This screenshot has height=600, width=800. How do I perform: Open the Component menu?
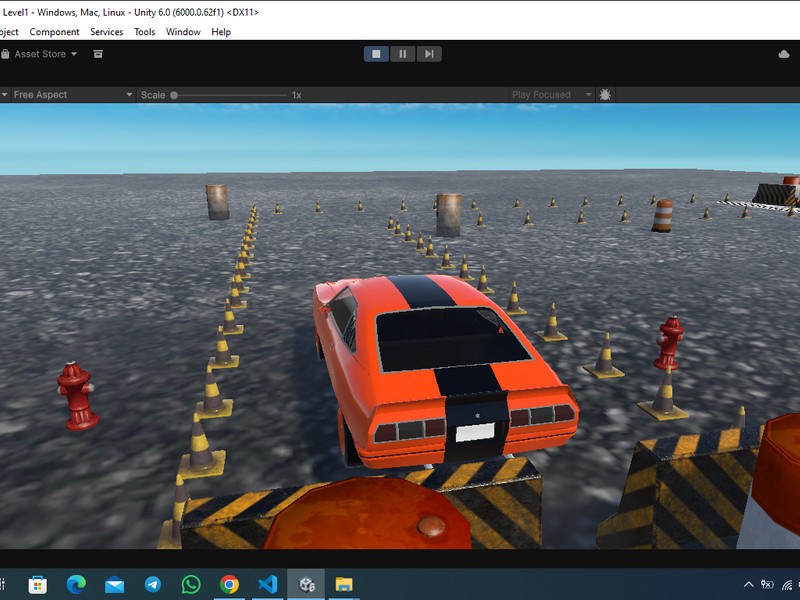(55, 31)
